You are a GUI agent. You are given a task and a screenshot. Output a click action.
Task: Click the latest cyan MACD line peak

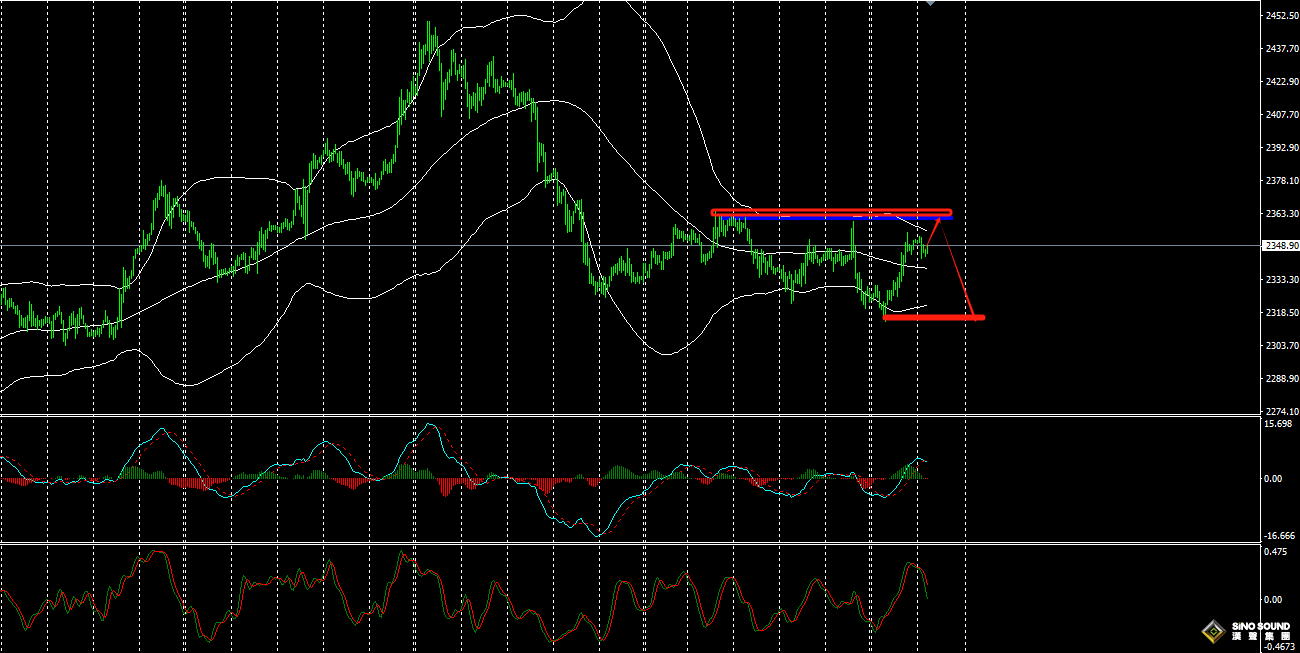tap(917, 458)
